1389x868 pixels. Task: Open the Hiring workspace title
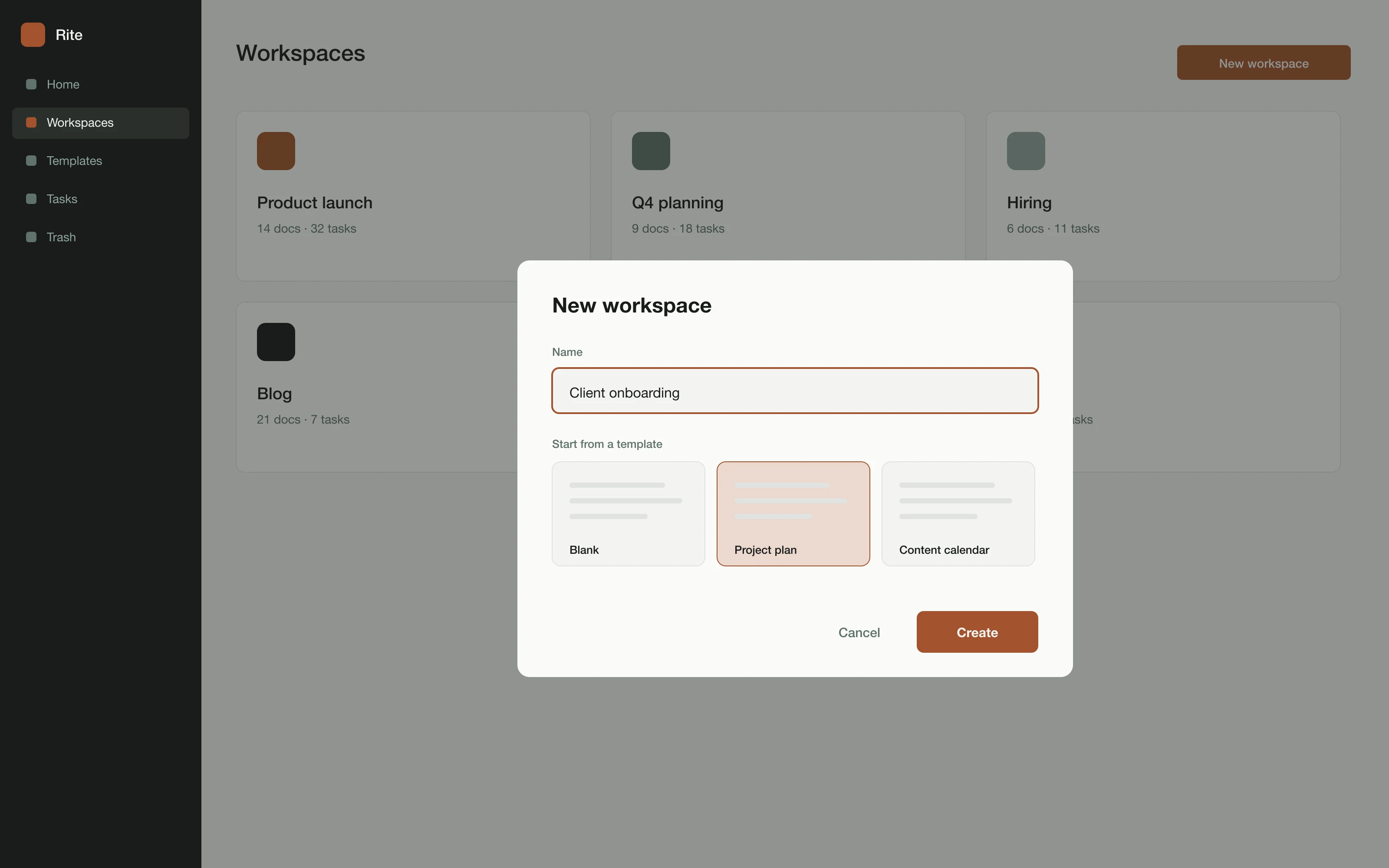click(x=1029, y=203)
